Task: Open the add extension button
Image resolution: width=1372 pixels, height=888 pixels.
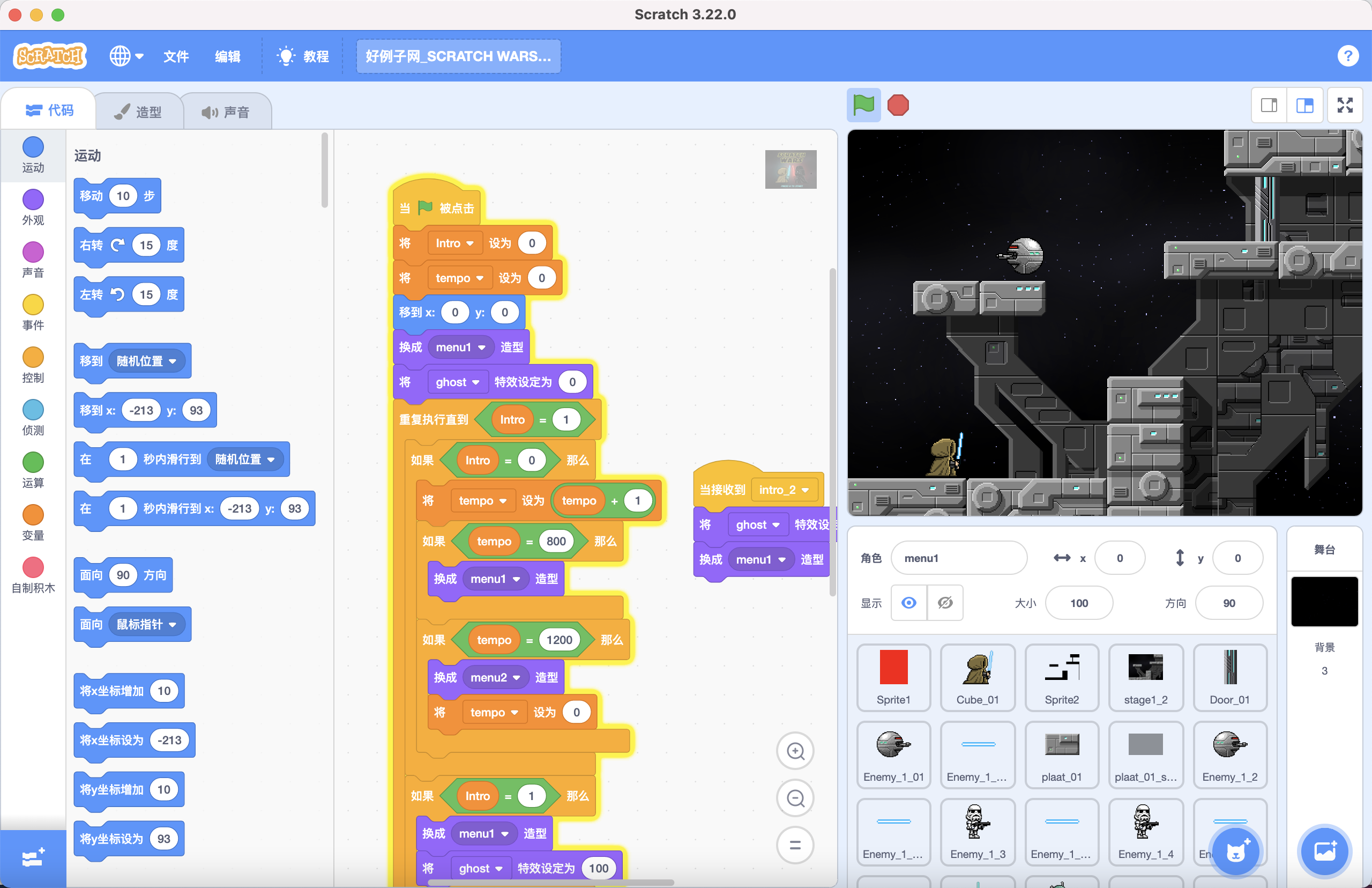Action: (33, 859)
